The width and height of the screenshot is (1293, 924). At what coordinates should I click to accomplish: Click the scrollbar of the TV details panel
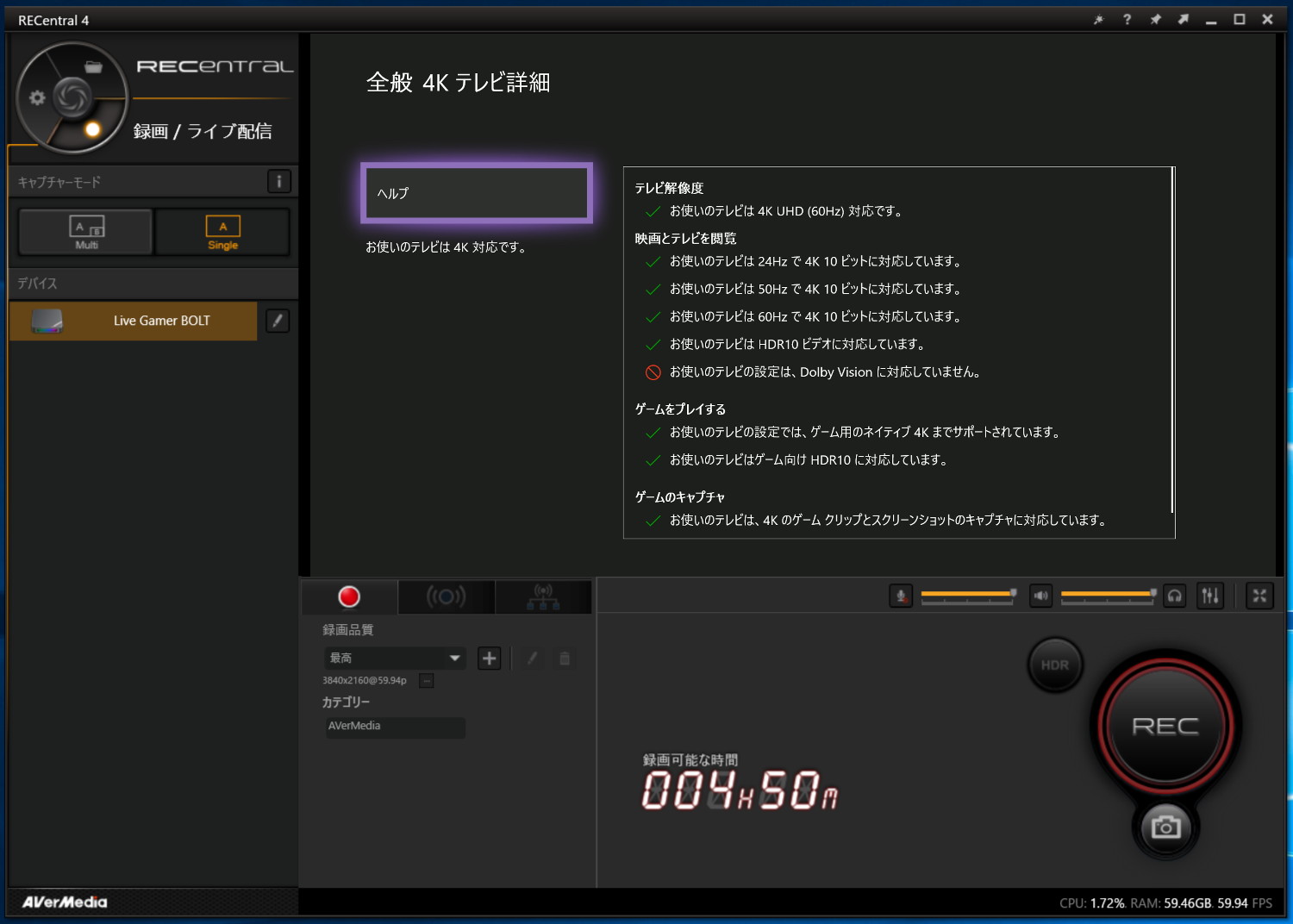[1172, 340]
